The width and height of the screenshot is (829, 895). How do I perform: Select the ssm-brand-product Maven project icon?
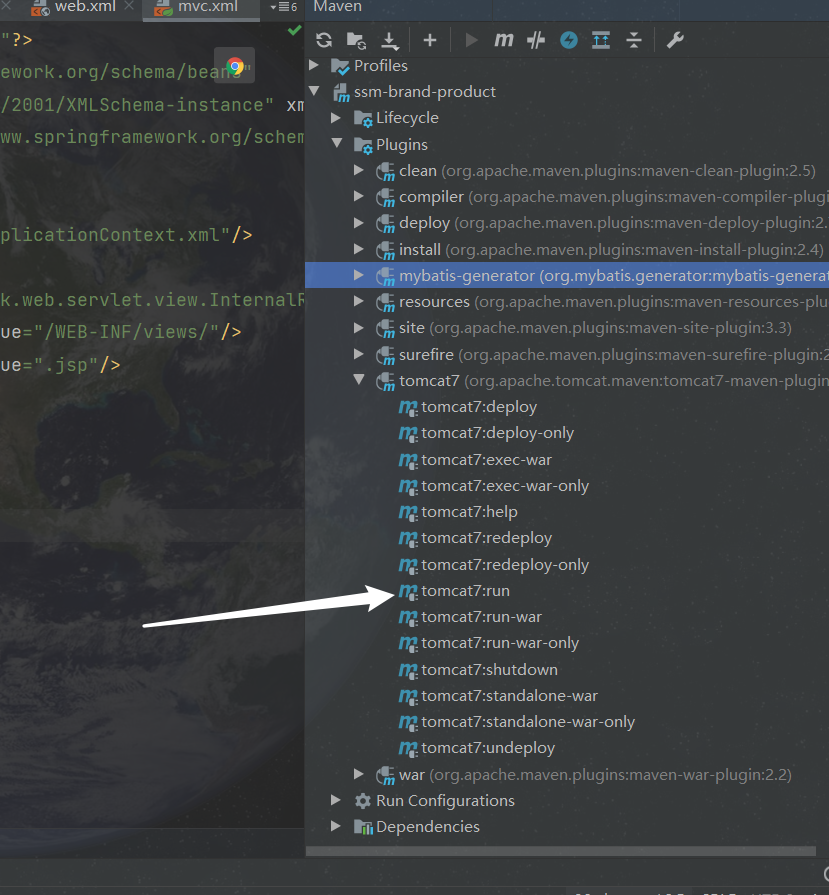click(341, 92)
